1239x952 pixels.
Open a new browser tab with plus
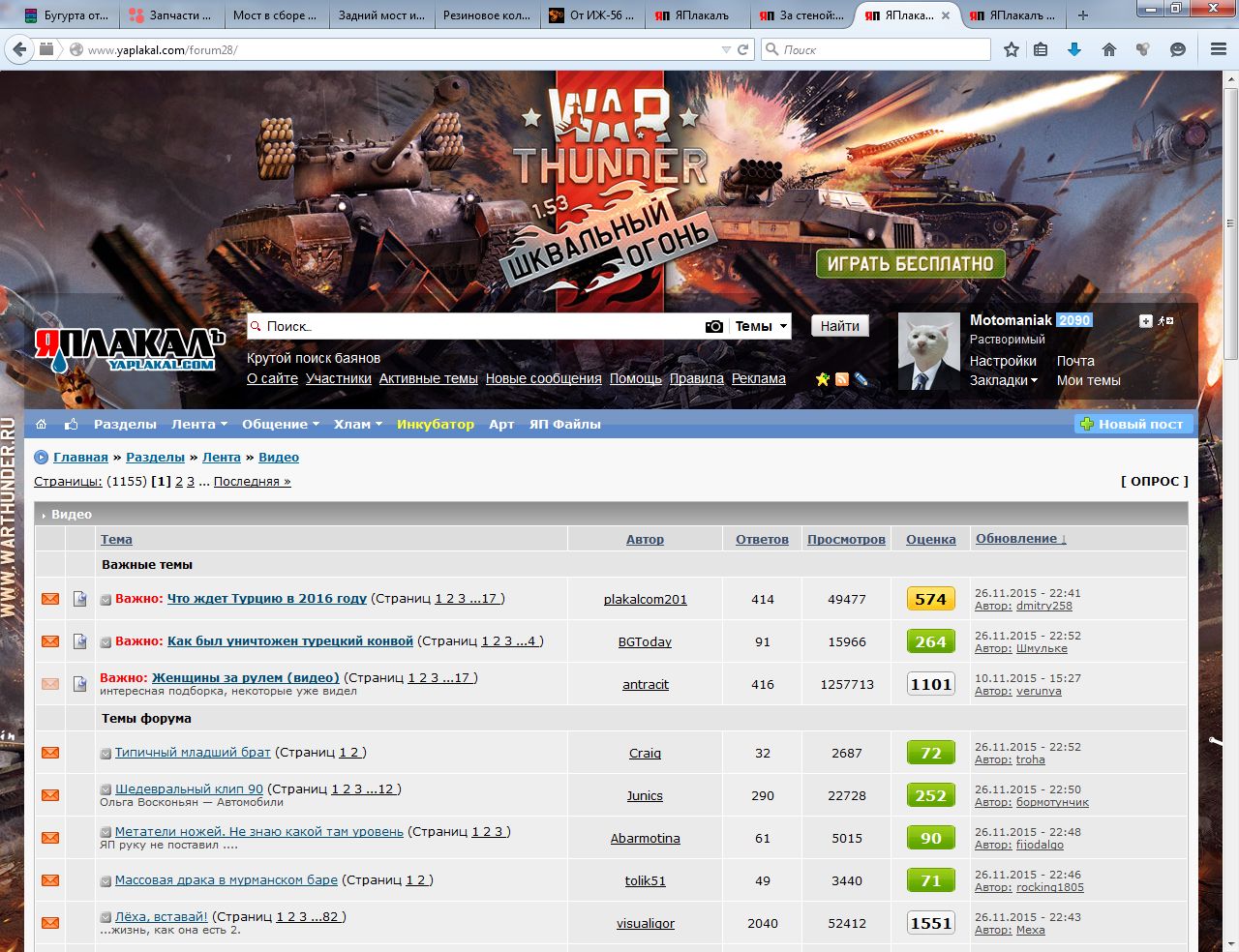pyautogui.click(x=1083, y=15)
